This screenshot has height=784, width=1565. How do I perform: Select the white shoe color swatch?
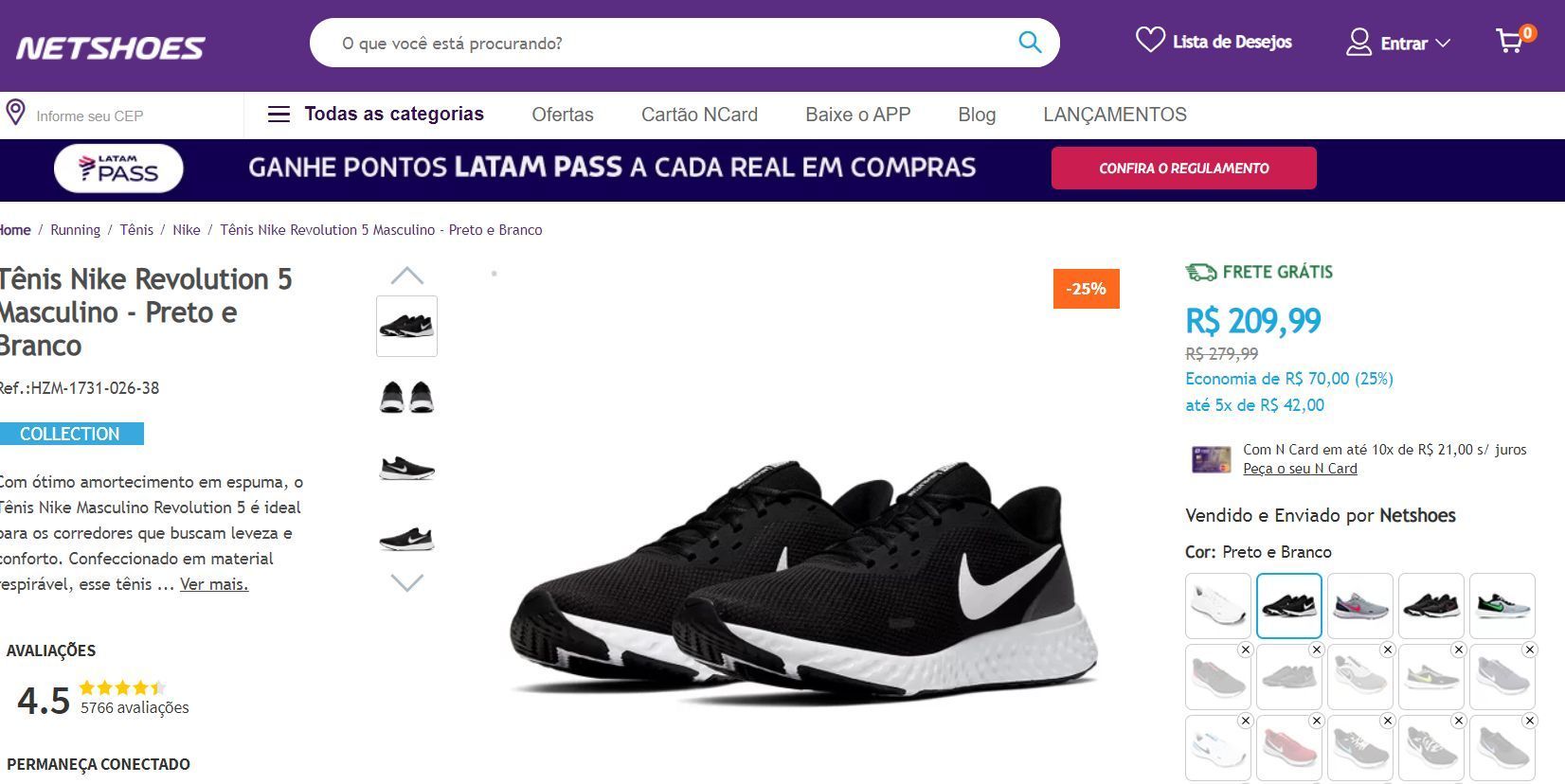(1218, 606)
